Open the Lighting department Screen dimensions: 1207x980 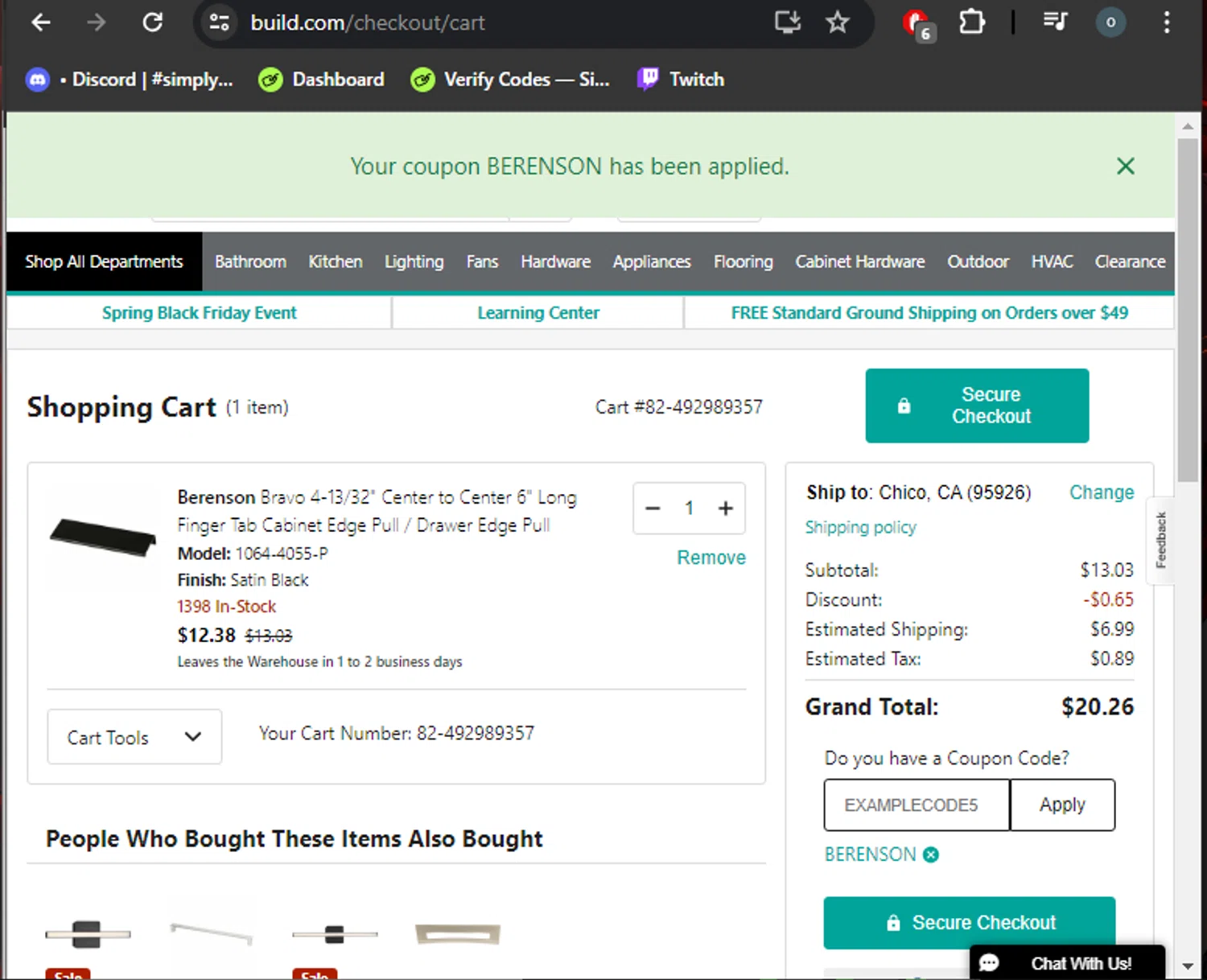tap(414, 262)
